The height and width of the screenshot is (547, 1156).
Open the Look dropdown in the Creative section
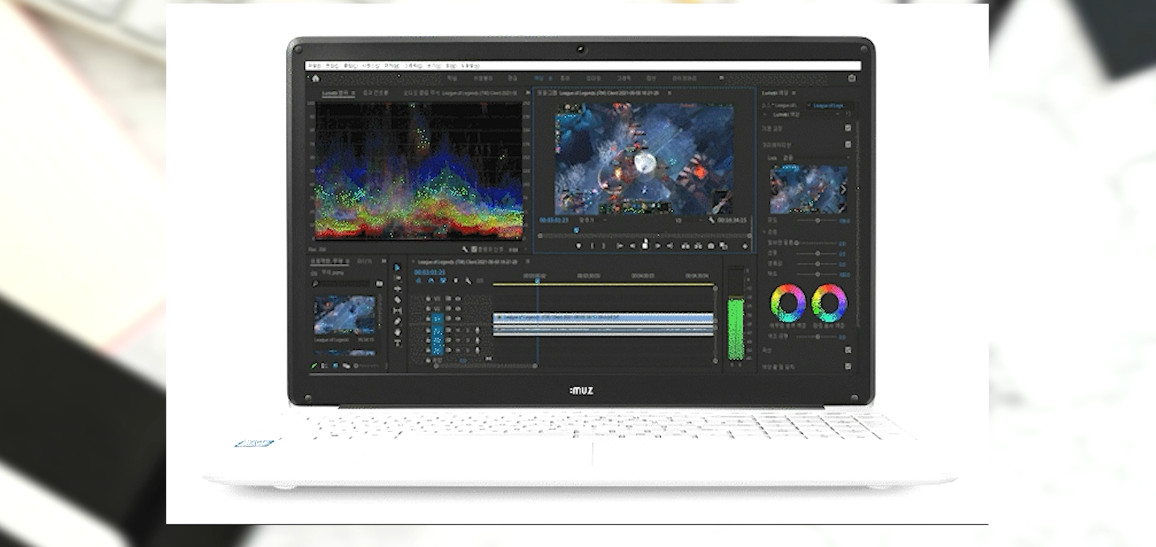pos(815,157)
